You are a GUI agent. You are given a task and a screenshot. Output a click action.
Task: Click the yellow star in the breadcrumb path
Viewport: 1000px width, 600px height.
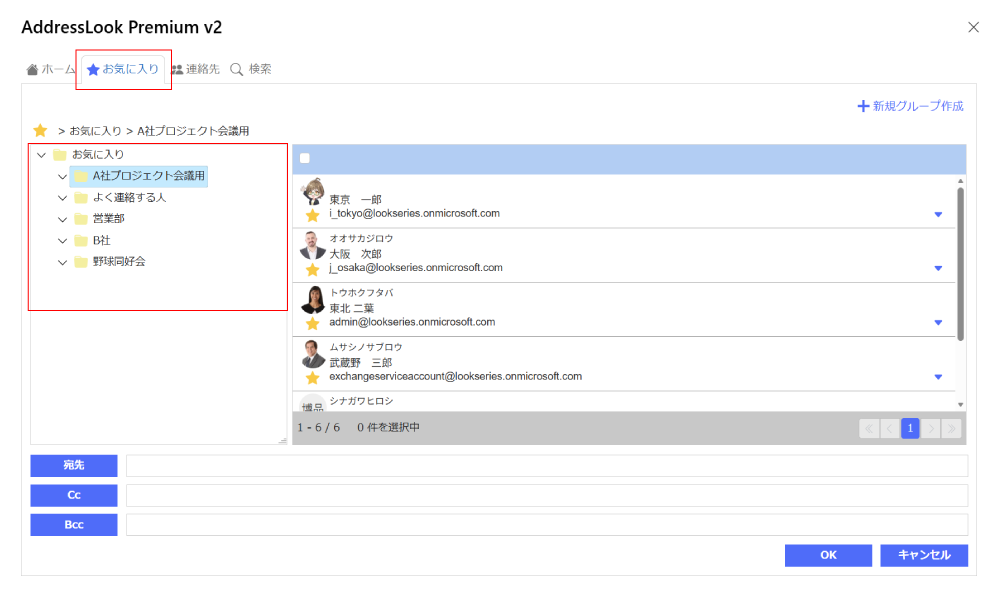pos(40,131)
